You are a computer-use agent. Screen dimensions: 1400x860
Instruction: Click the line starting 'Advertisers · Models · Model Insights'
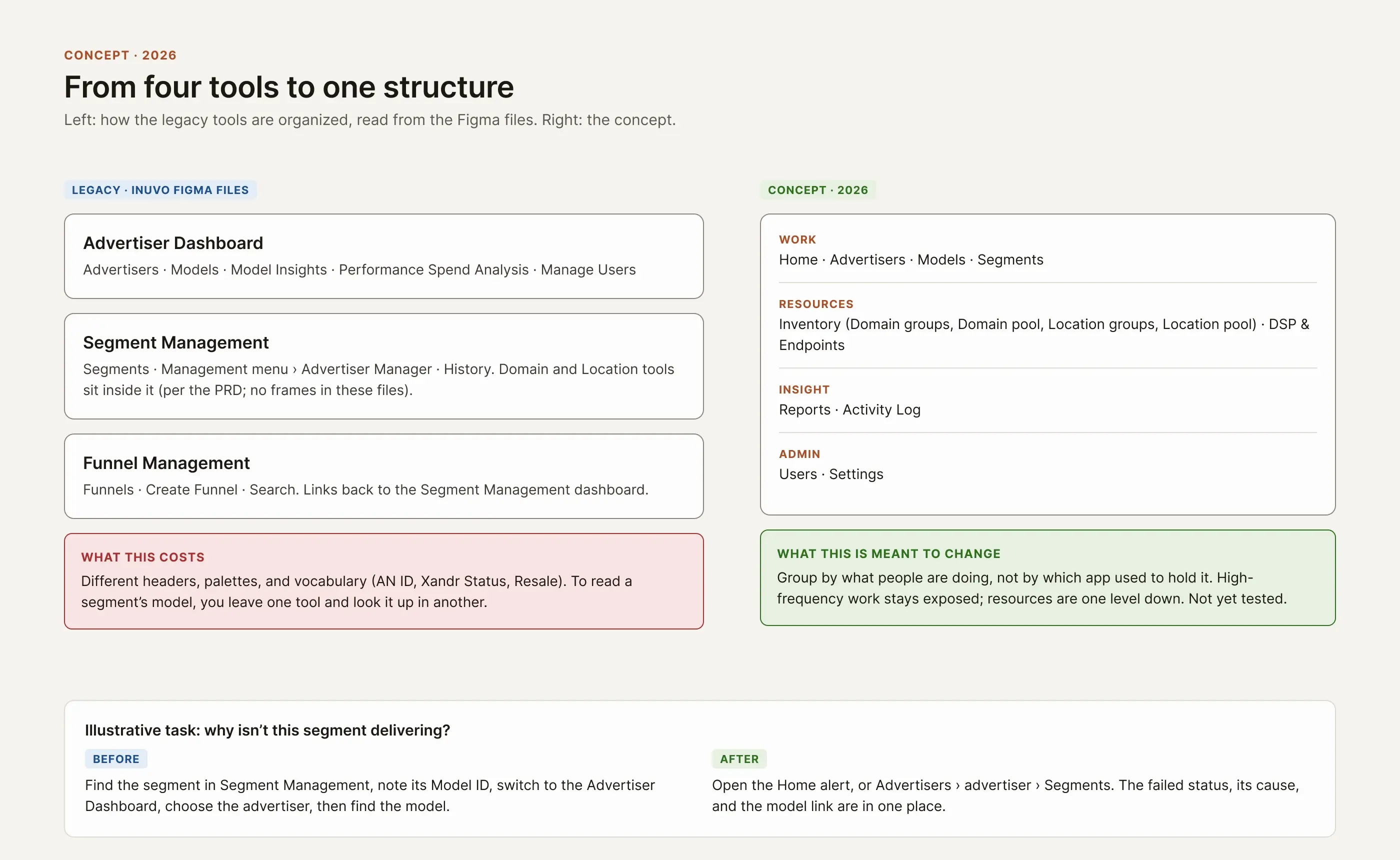359,269
